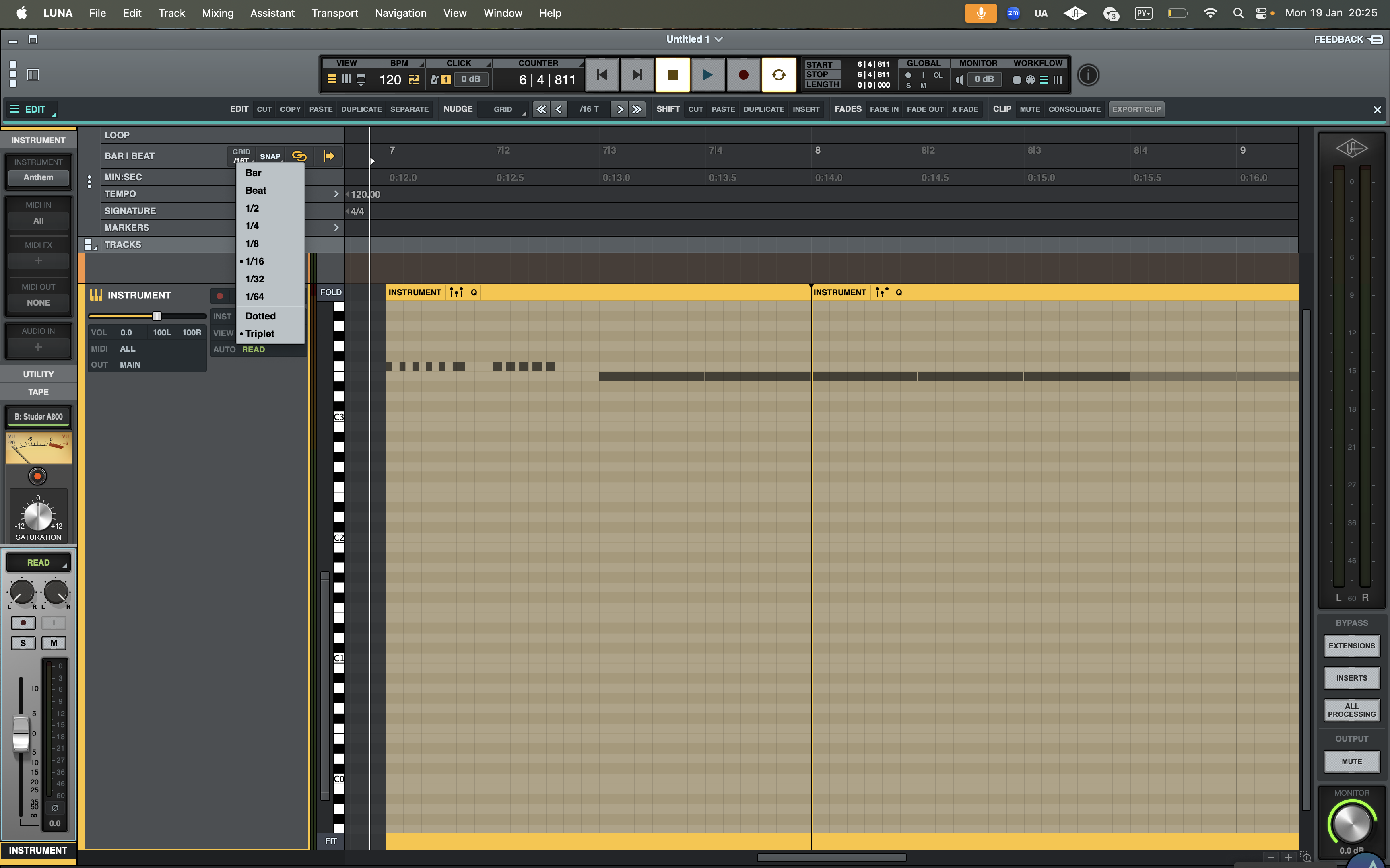Toggle the SNAP button on
1390x868 pixels.
click(x=270, y=156)
